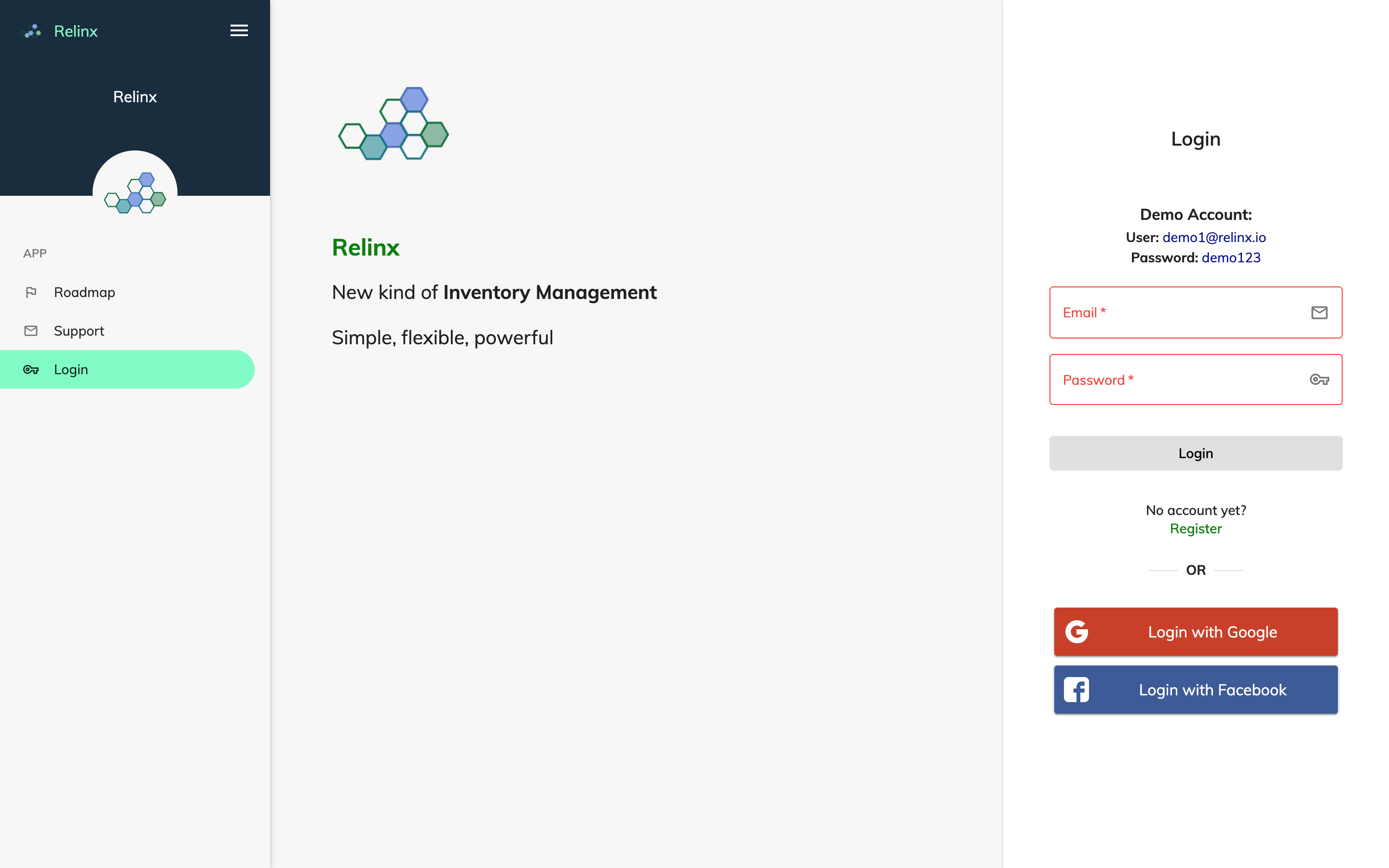Click the envelope icon in Email field
The height and width of the screenshot is (868, 1389).
tap(1319, 312)
